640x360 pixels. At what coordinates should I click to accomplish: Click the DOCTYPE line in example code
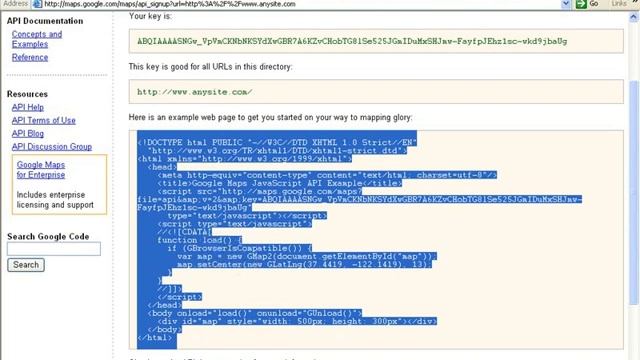(277, 142)
